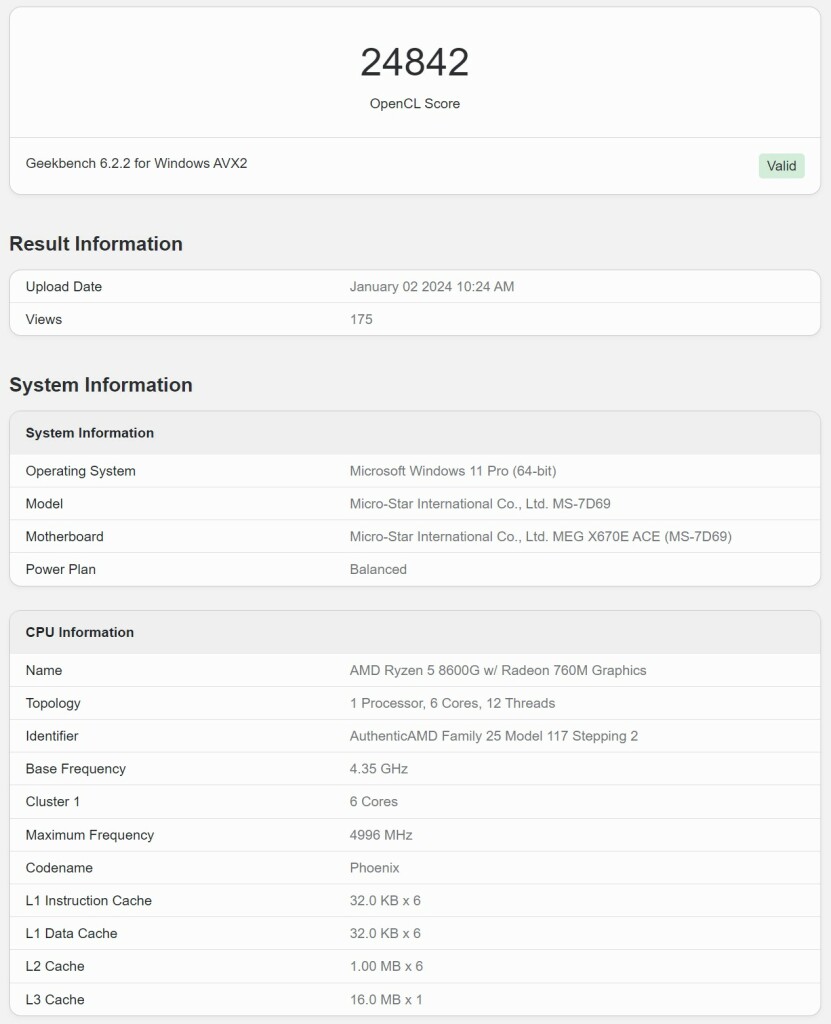Select the "Model" row label
The height and width of the screenshot is (1024, 831).
44,504
